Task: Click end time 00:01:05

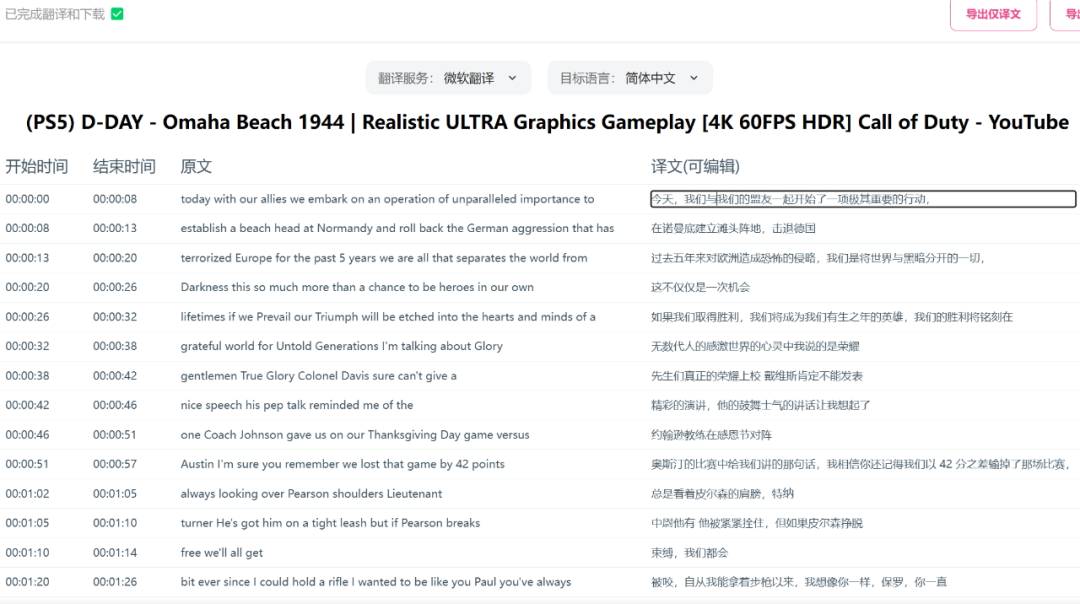Action: pyautogui.click(x=115, y=493)
